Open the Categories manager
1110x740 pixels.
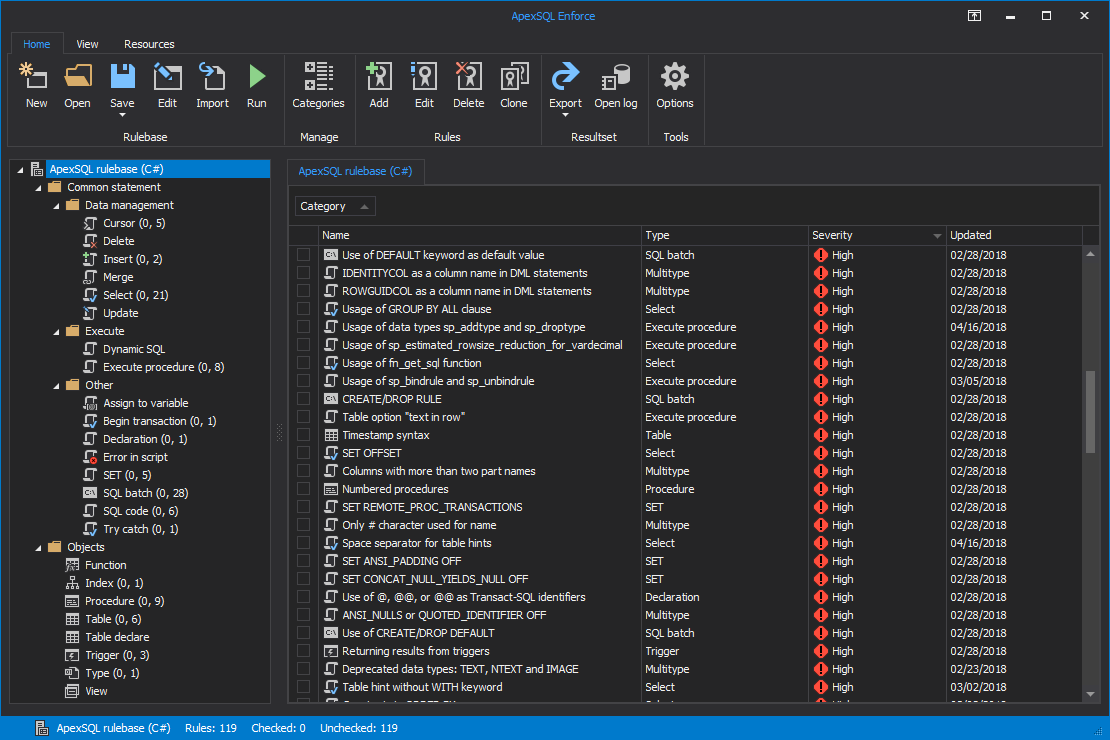click(x=319, y=85)
